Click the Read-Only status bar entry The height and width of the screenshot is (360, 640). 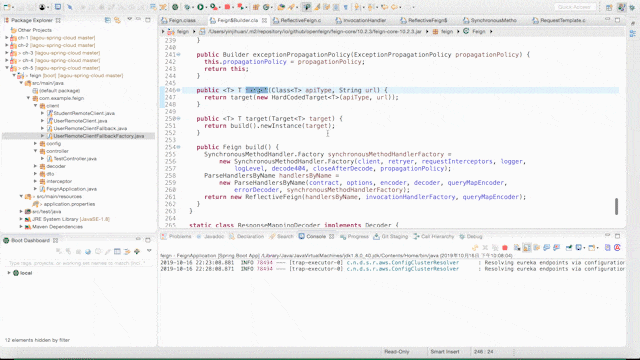click(x=396, y=351)
